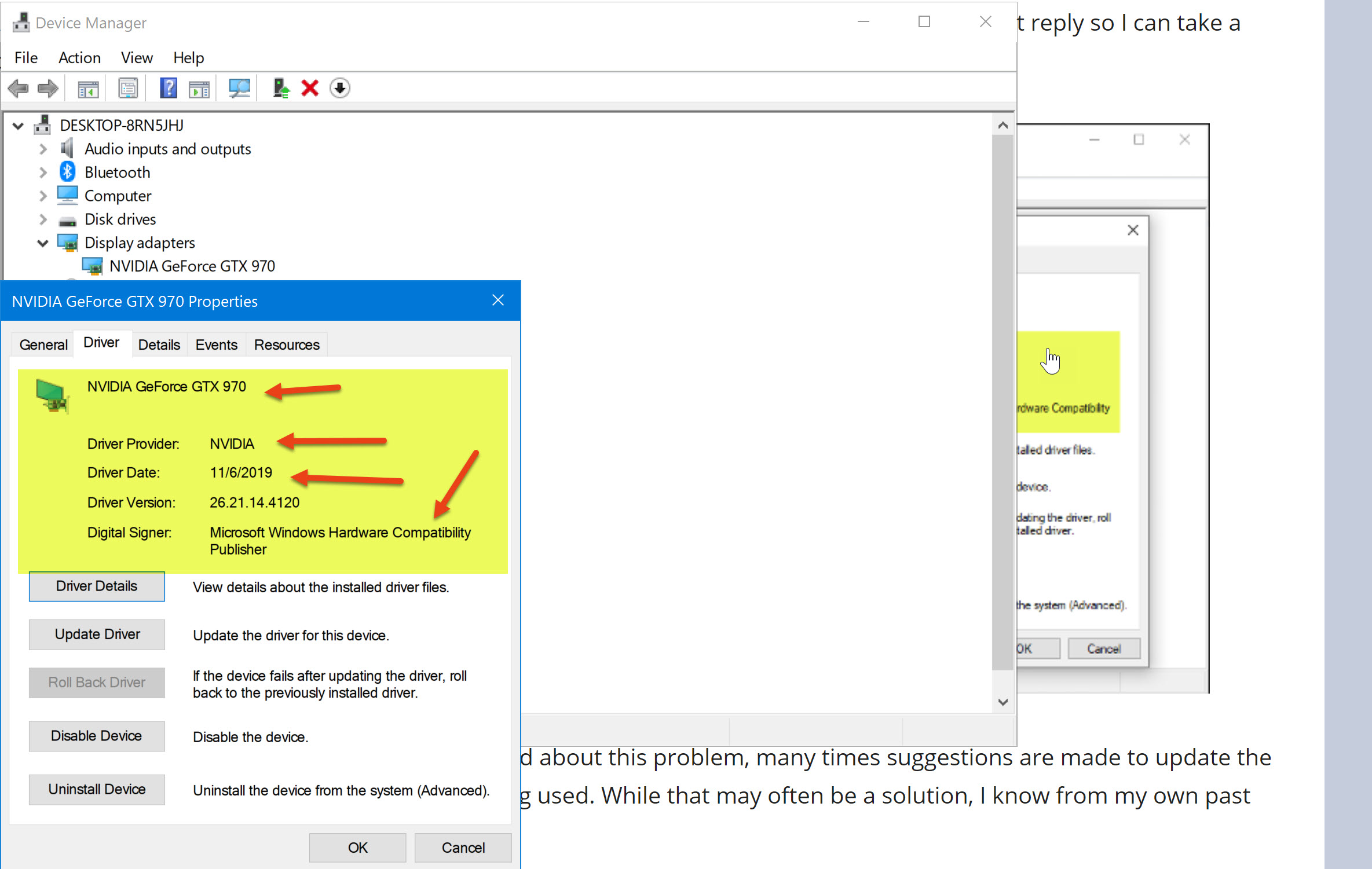
Task: Collapse the Display adapters category
Action: pos(43,243)
